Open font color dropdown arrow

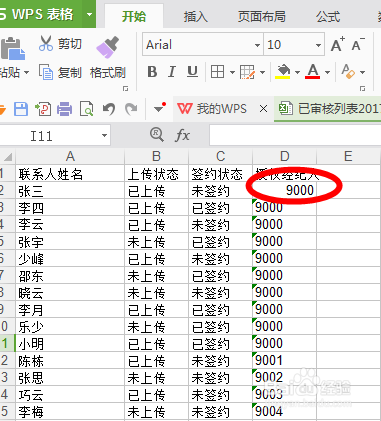pos(327,72)
